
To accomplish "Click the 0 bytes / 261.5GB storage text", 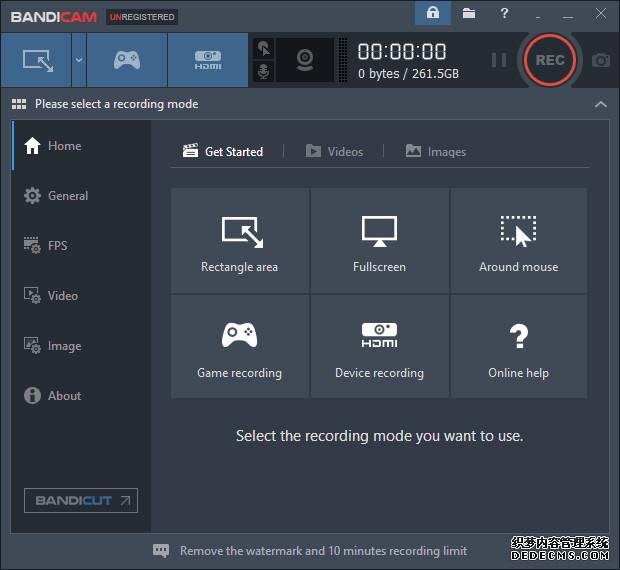I will [x=408, y=74].
